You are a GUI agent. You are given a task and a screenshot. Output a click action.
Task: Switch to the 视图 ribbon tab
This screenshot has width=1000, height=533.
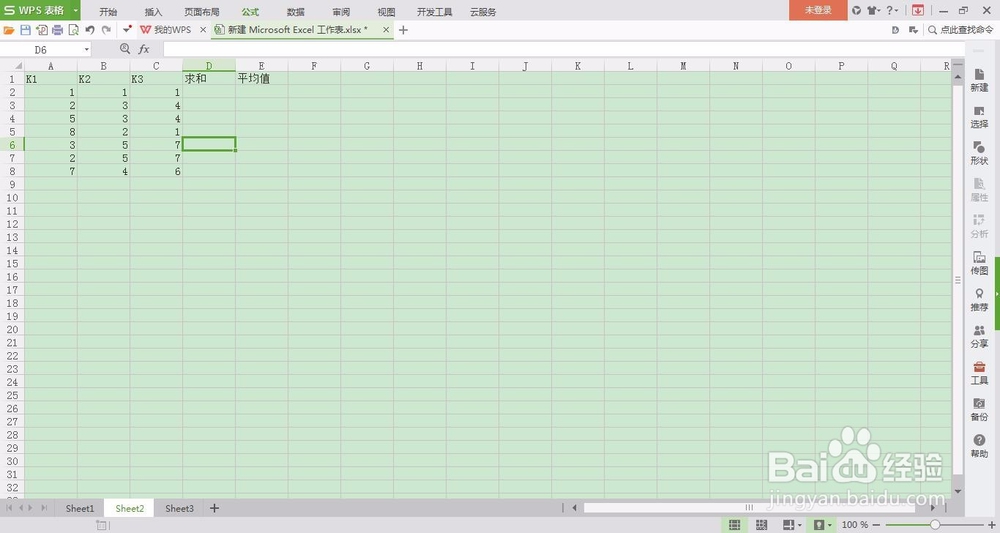click(x=386, y=12)
